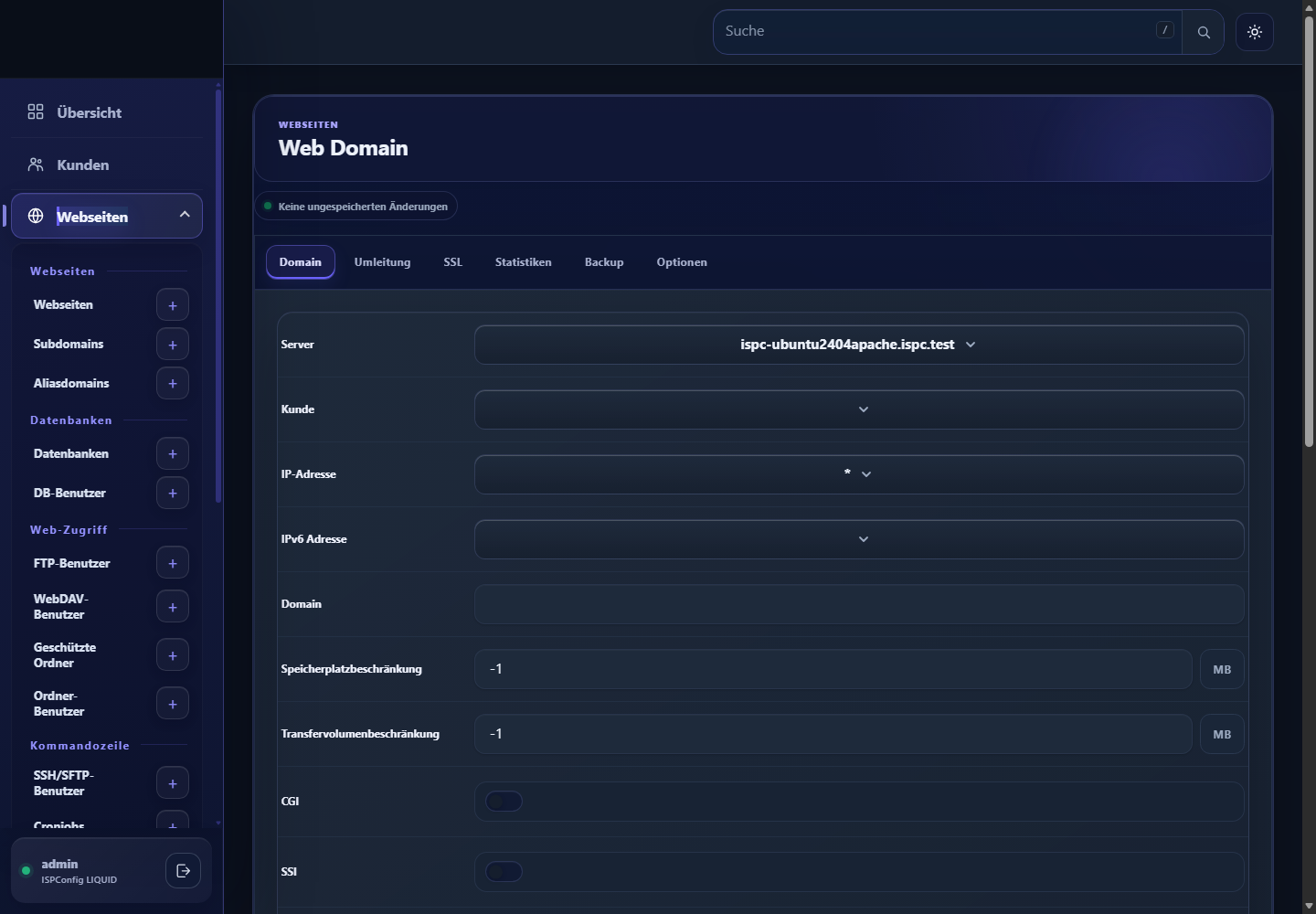Viewport: 1316px width, 914px height.
Task: Add new WebDAV-Benutzer with plus button
Action: [173, 607]
